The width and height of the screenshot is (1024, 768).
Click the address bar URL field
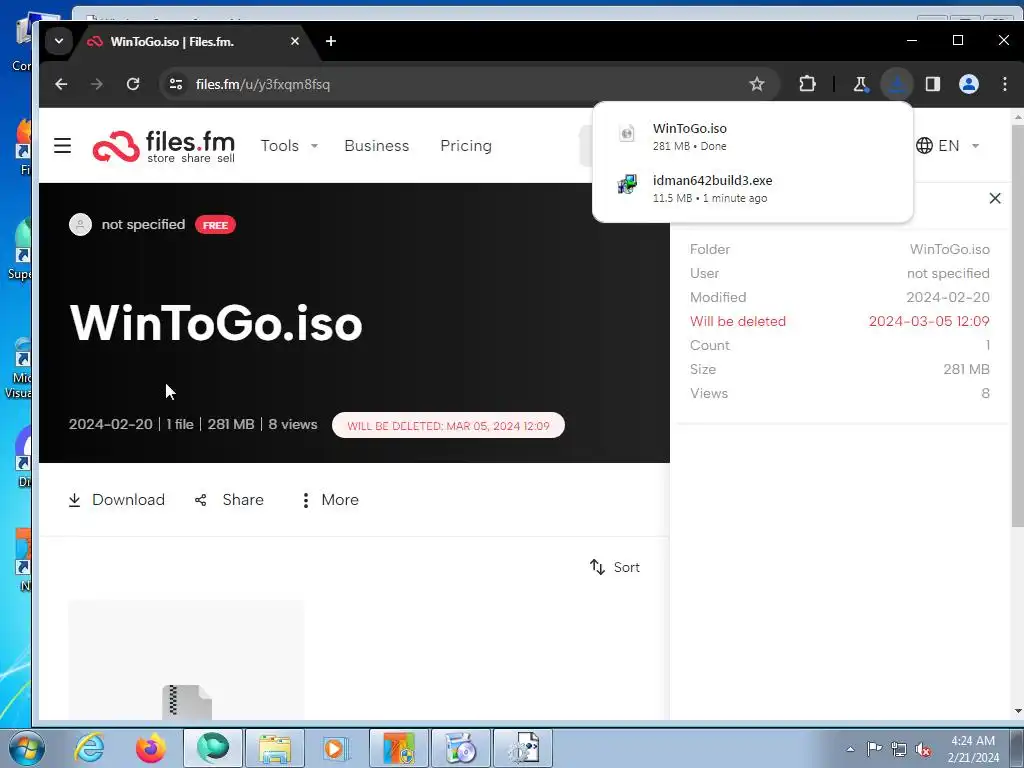click(457, 84)
